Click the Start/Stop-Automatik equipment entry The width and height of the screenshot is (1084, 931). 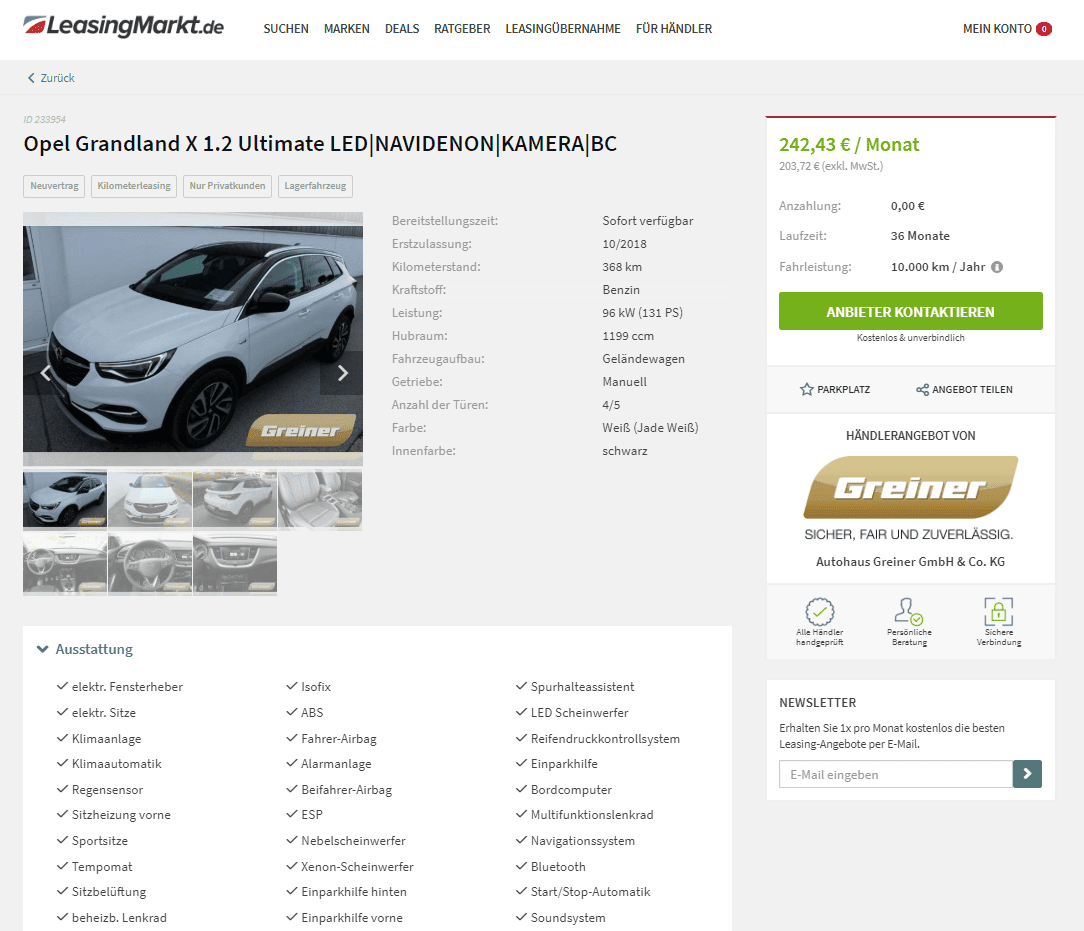590,892
